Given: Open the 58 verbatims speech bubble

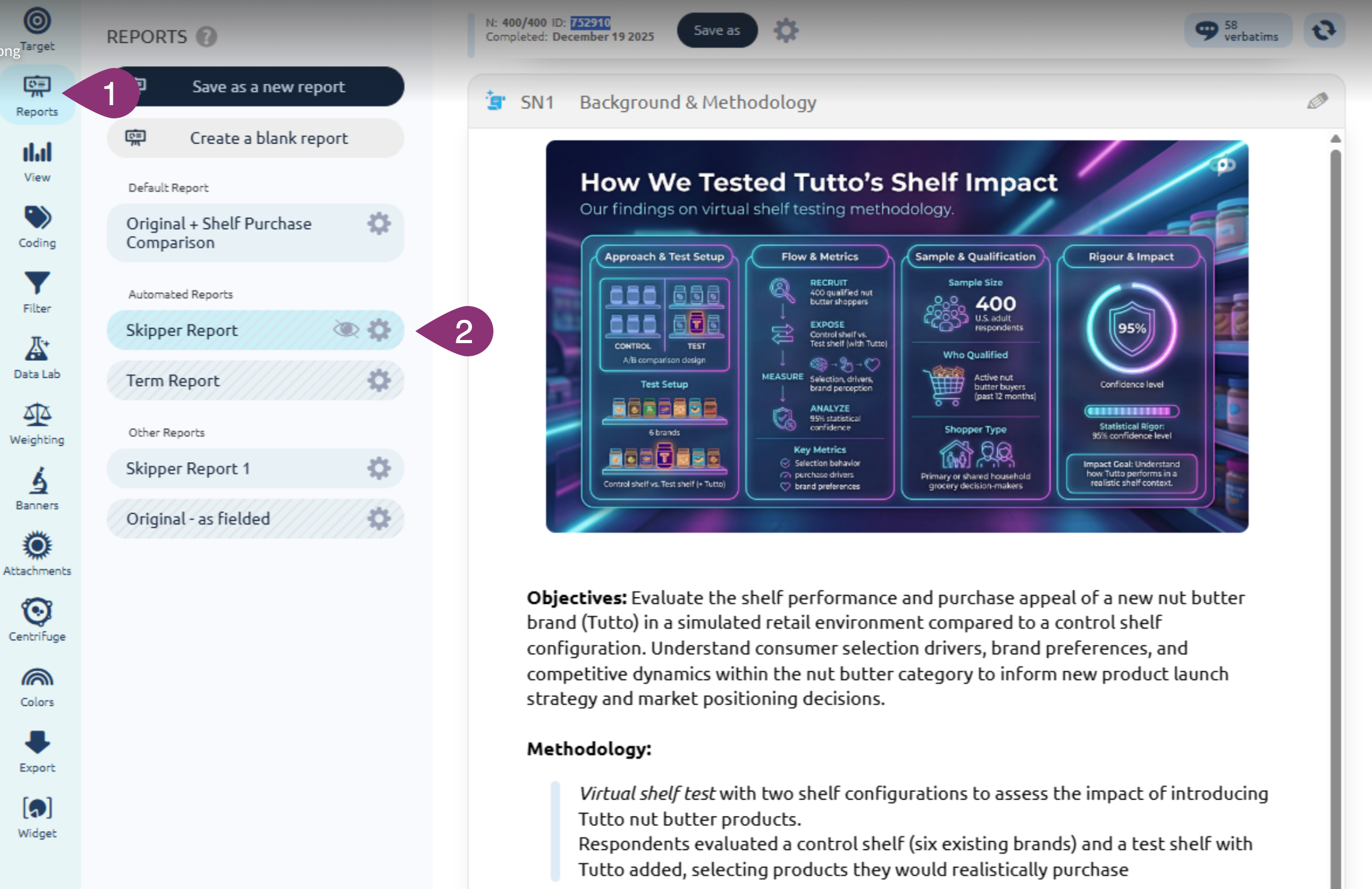Looking at the screenshot, I should click(1238, 30).
